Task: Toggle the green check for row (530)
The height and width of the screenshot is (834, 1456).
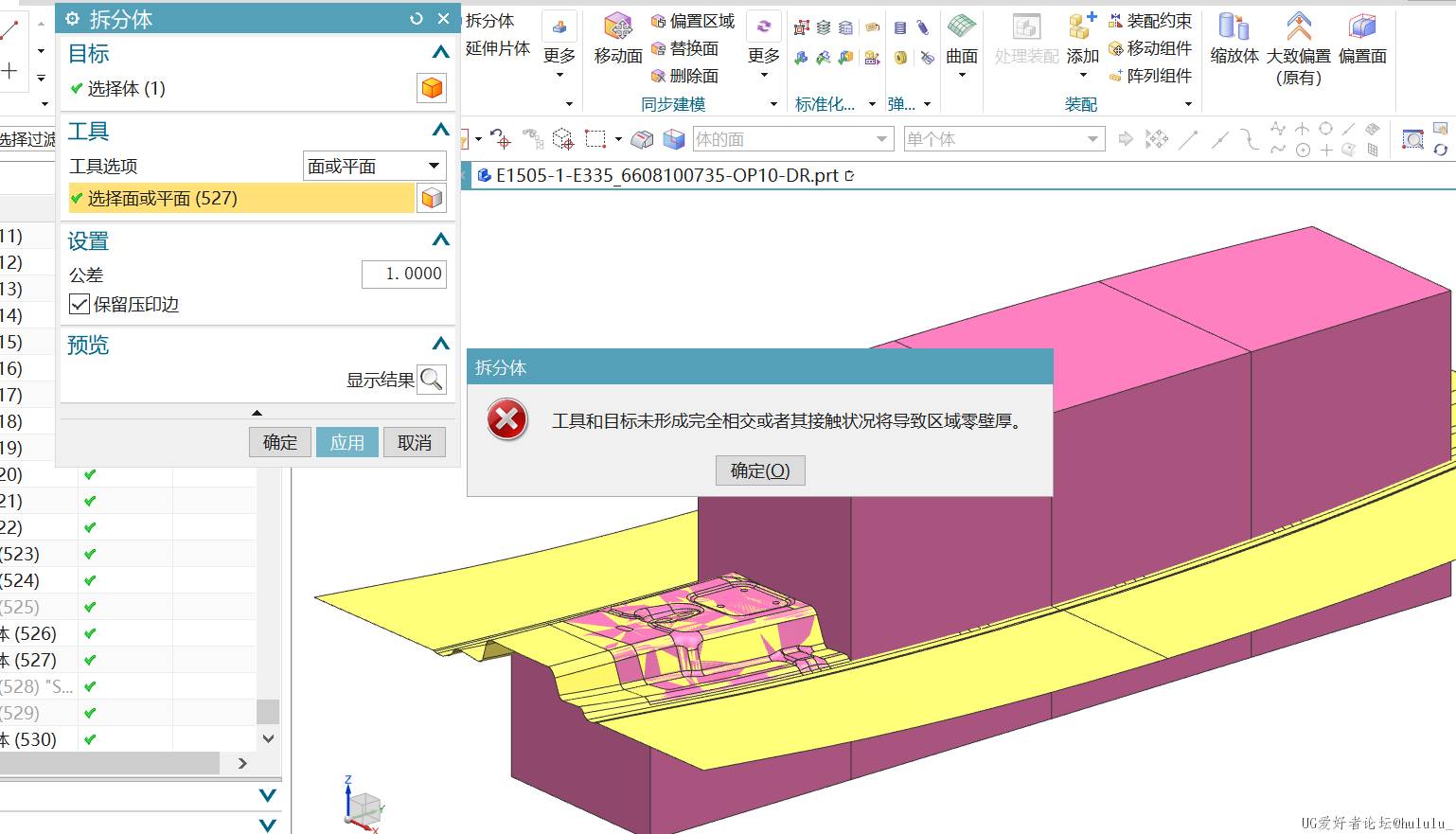Action: point(90,739)
